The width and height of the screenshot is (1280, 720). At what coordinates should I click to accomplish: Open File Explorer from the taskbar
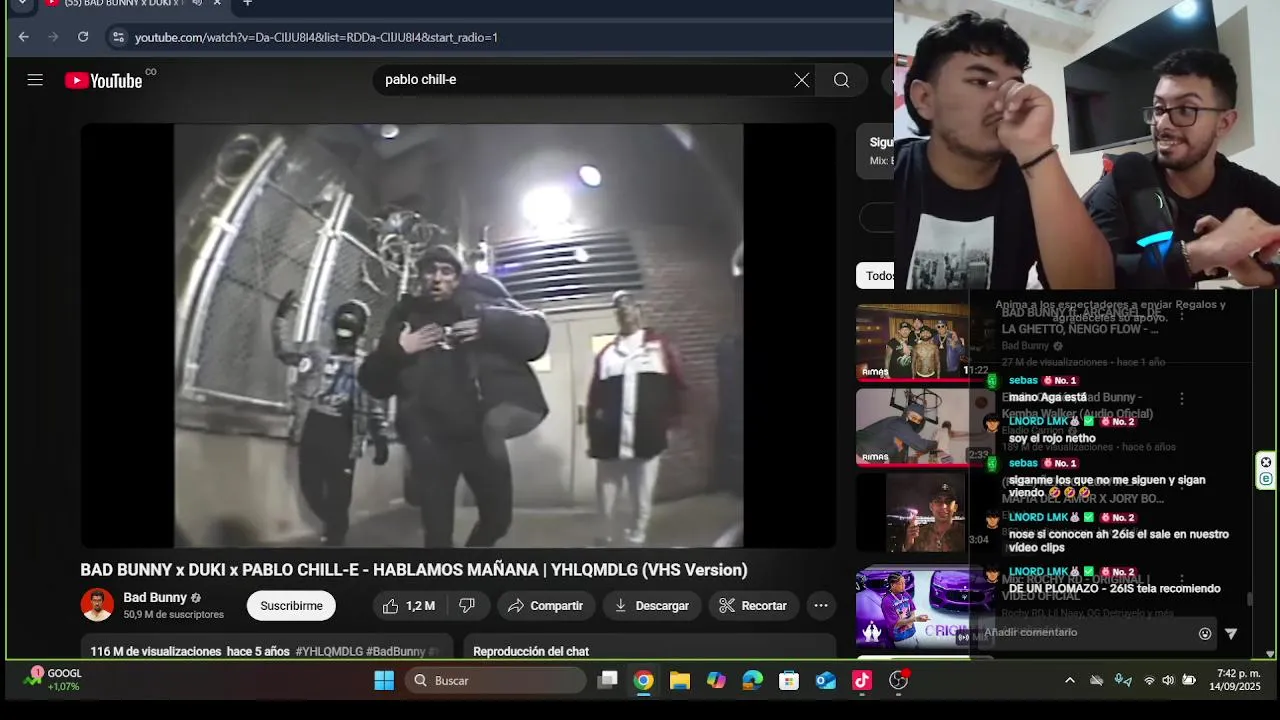click(680, 681)
